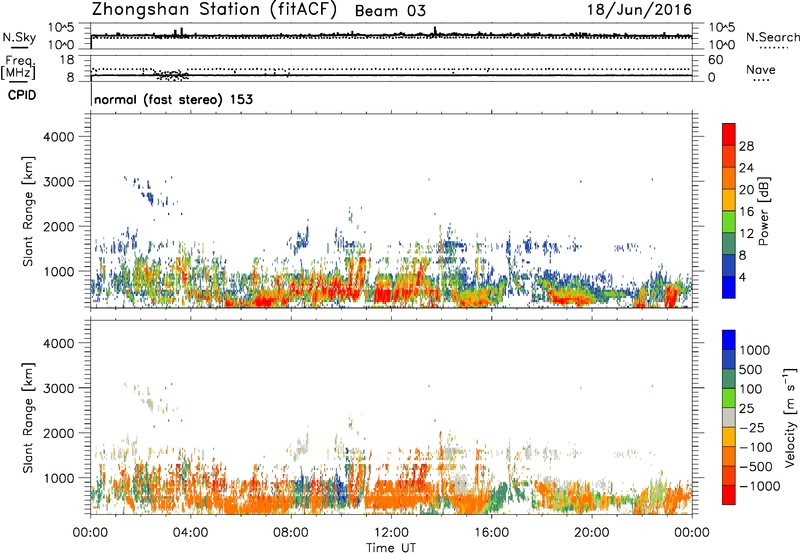Pick the red top segment of the power colorbar

729,134
